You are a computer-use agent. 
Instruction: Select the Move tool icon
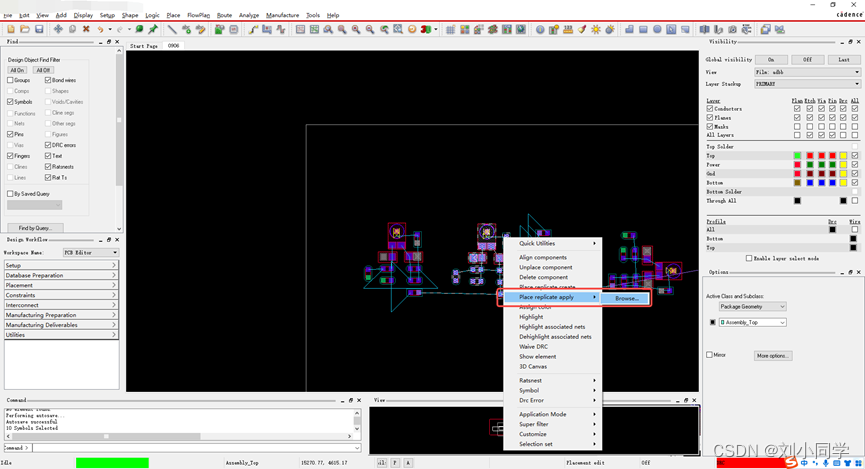[x=58, y=29]
